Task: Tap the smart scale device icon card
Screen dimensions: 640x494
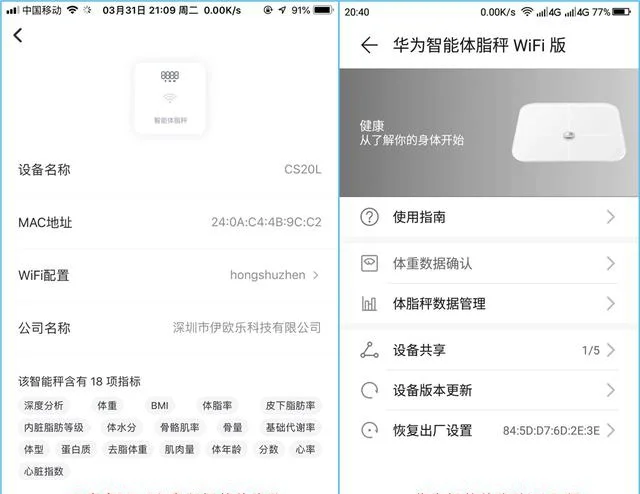Action: point(170,98)
